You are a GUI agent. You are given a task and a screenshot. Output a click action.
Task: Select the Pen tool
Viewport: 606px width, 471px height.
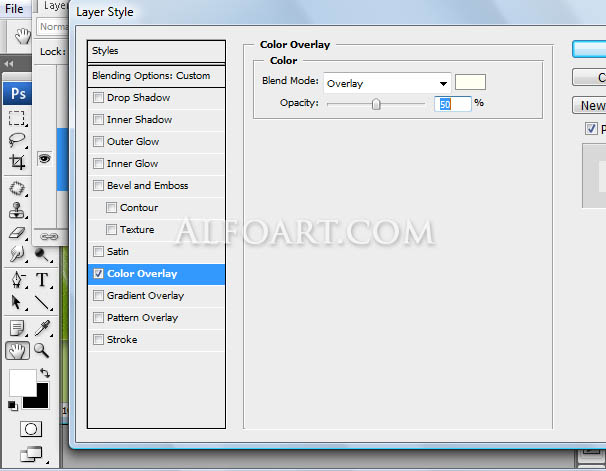point(17,280)
